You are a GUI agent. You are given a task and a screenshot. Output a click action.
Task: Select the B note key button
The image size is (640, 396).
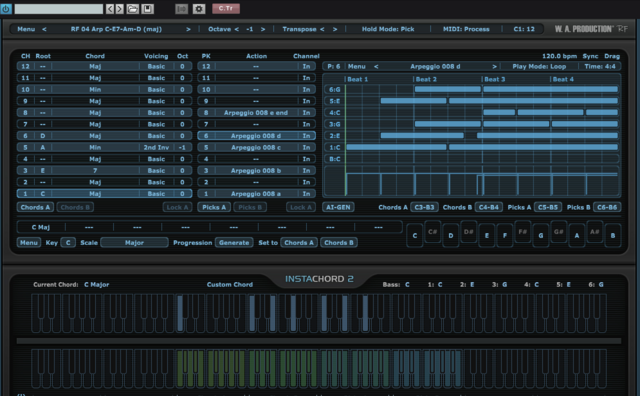coord(613,236)
